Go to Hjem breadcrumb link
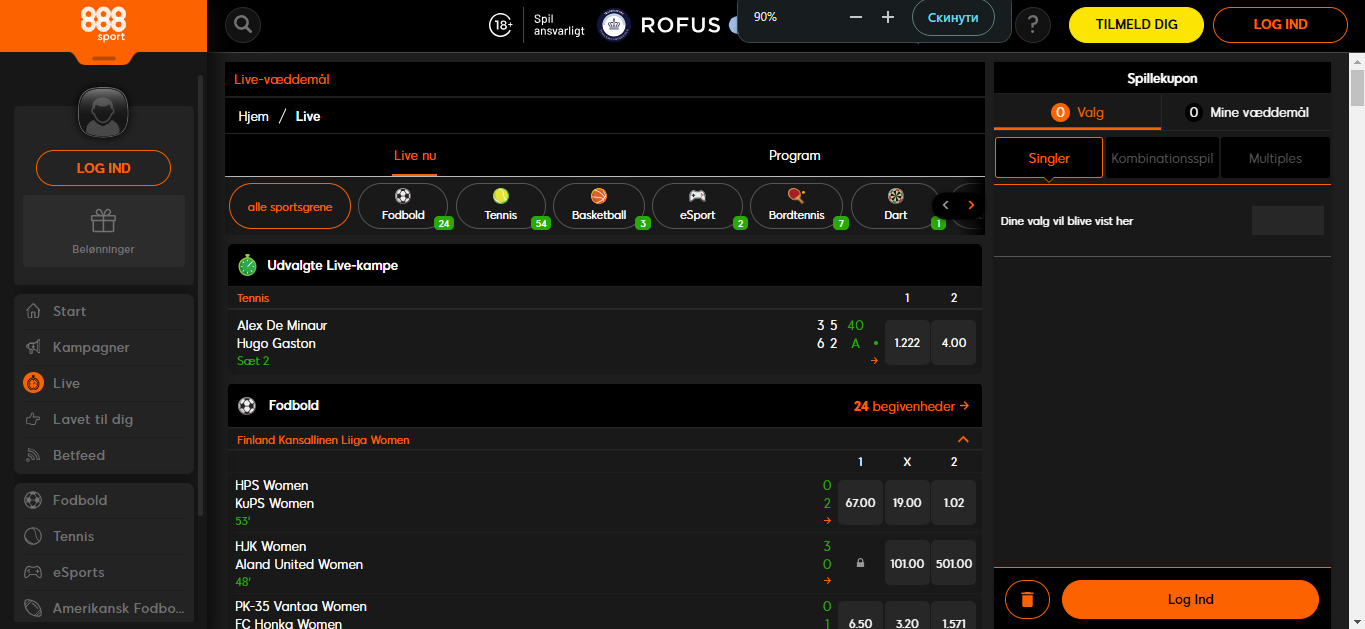 [253, 116]
